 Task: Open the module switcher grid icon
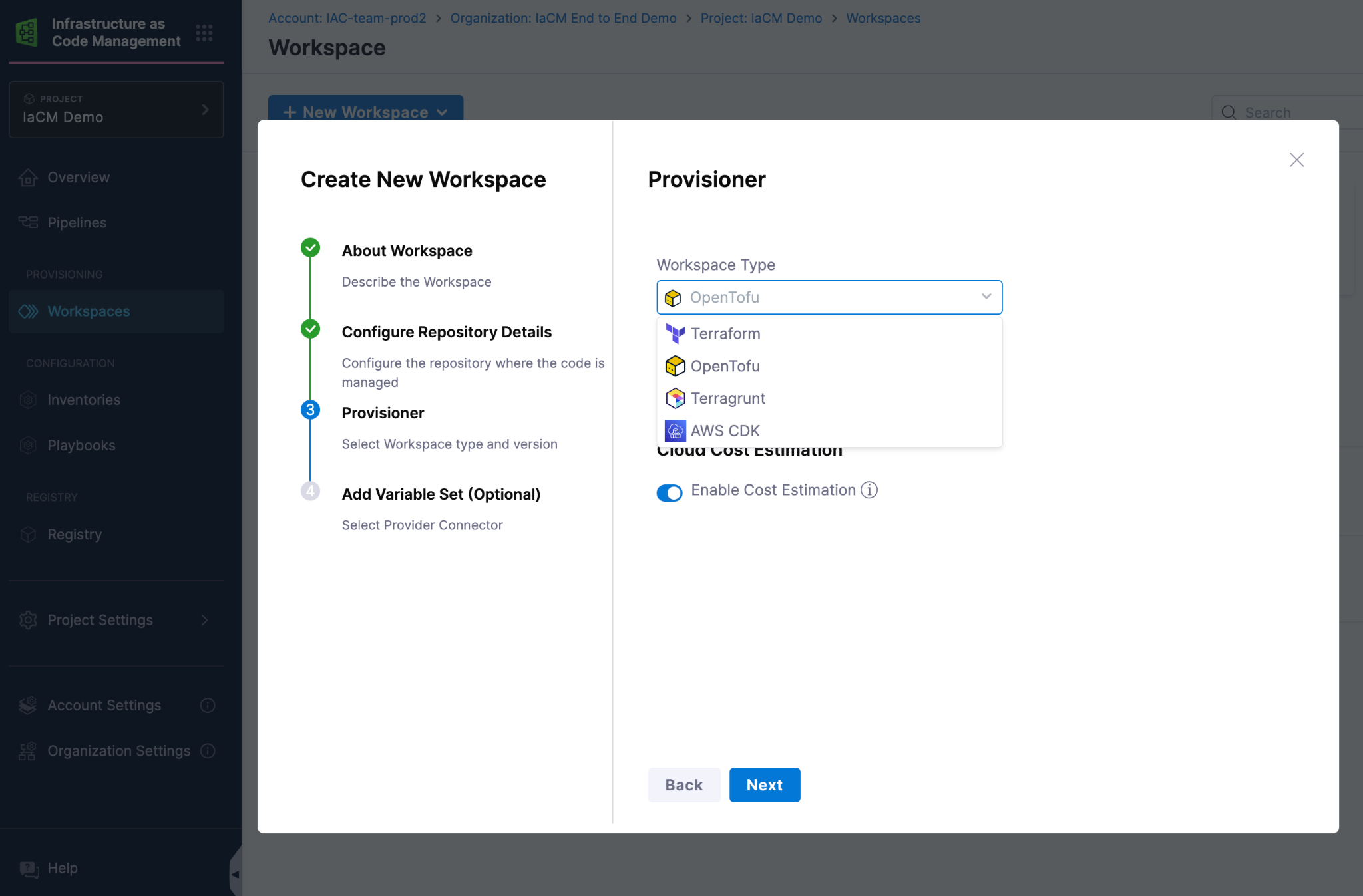point(204,32)
